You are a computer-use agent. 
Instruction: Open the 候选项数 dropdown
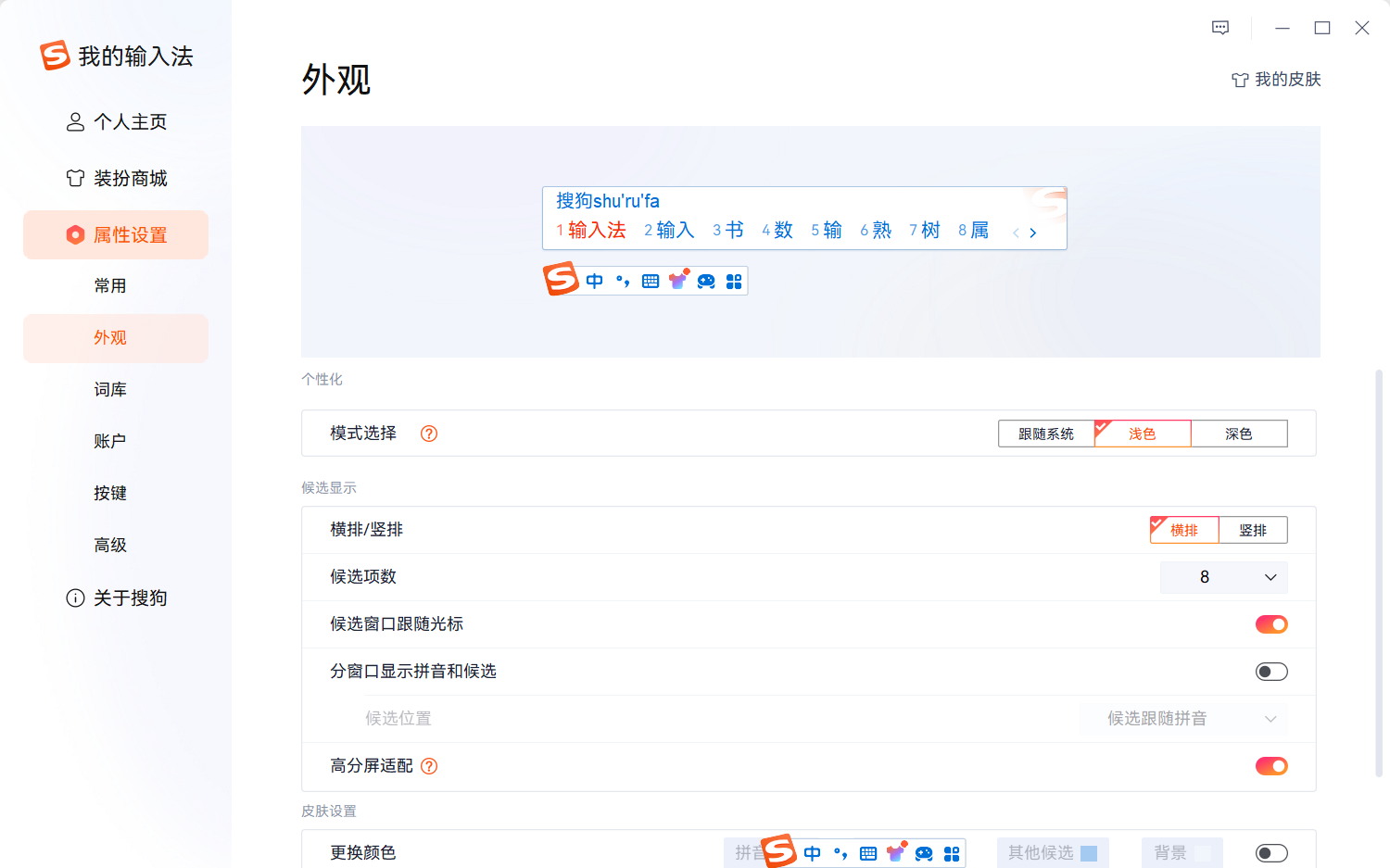coord(1224,577)
